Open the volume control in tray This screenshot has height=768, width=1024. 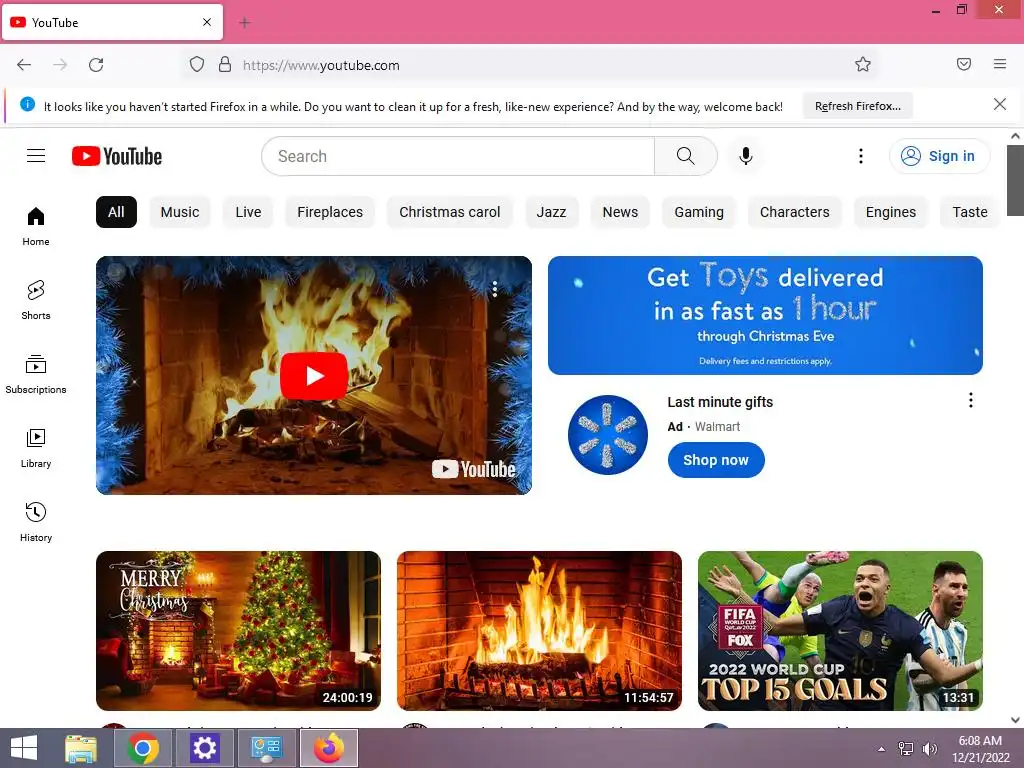(929, 749)
